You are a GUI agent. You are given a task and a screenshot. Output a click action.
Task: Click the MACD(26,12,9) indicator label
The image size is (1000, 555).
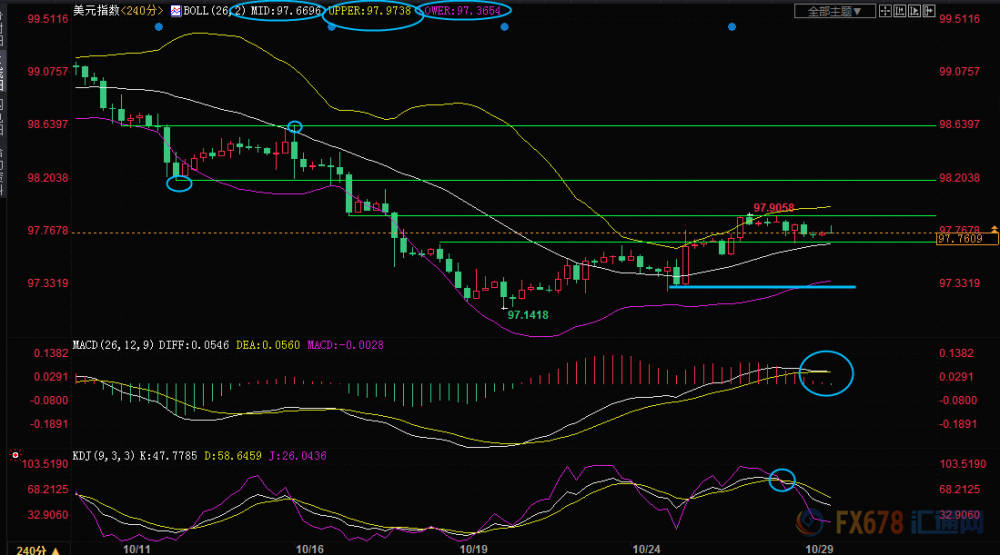coord(114,345)
